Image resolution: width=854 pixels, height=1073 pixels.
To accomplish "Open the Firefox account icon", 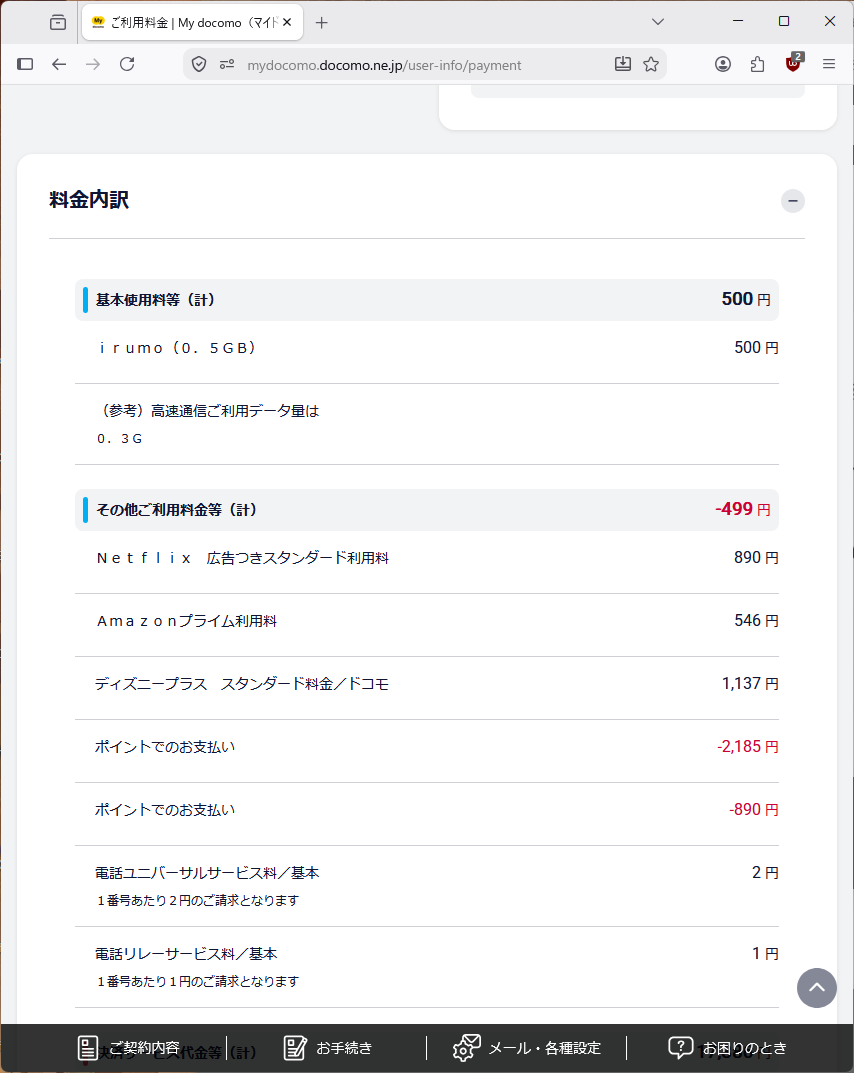I will [x=723, y=64].
